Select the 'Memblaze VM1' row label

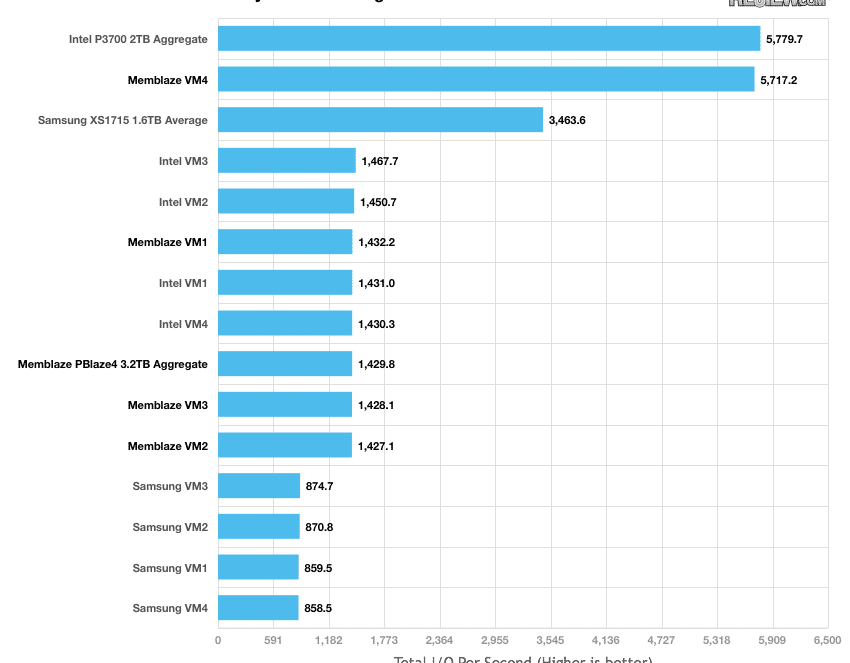[x=168, y=242]
